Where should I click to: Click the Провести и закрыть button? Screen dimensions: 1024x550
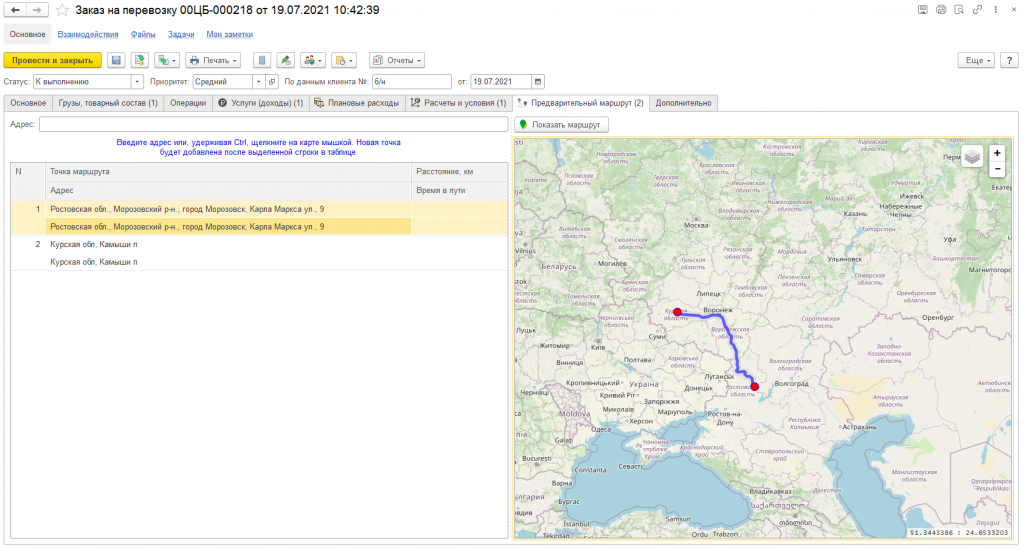[53, 60]
